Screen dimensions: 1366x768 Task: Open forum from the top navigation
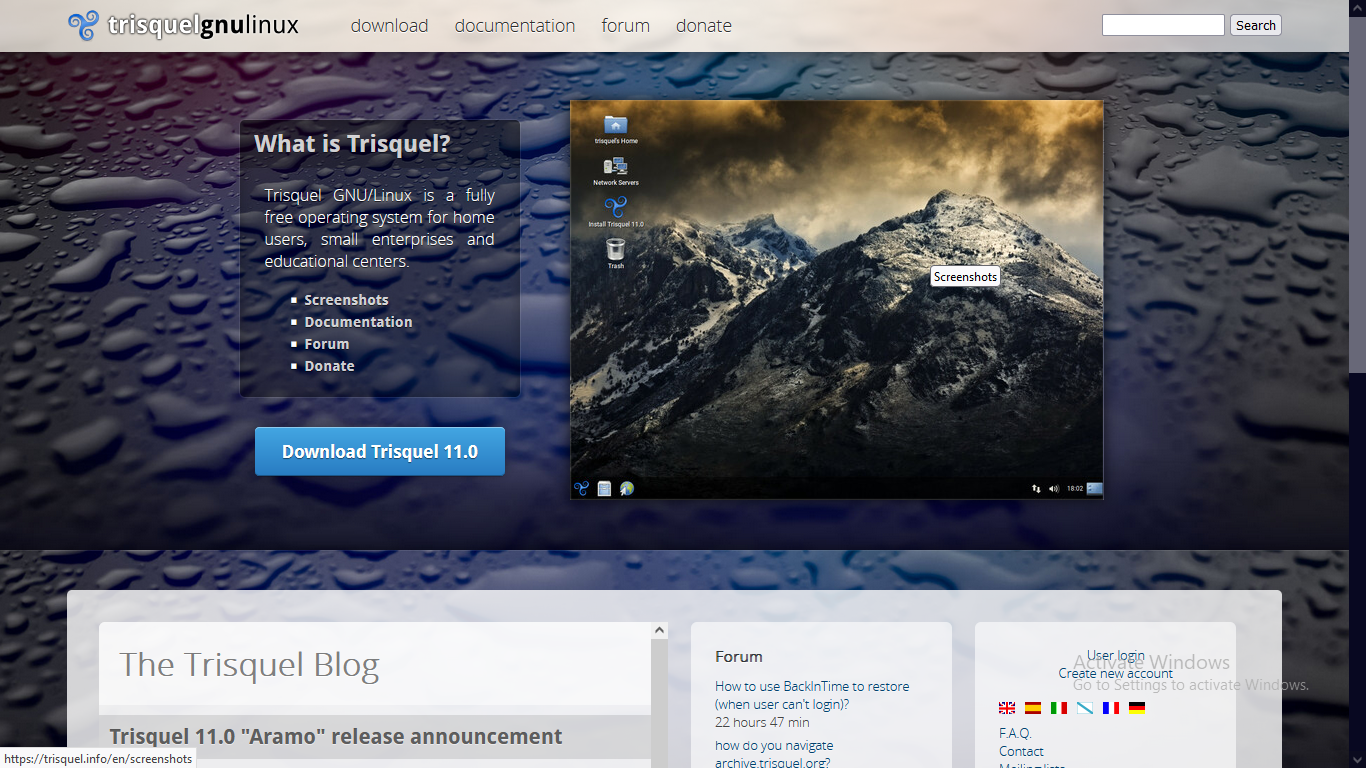pyautogui.click(x=626, y=26)
